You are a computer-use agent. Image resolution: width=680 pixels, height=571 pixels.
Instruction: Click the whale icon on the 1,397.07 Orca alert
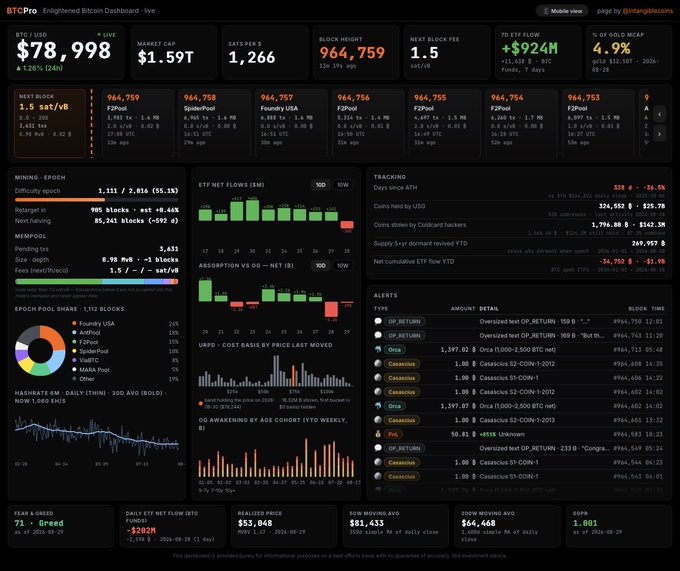pyautogui.click(x=378, y=406)
